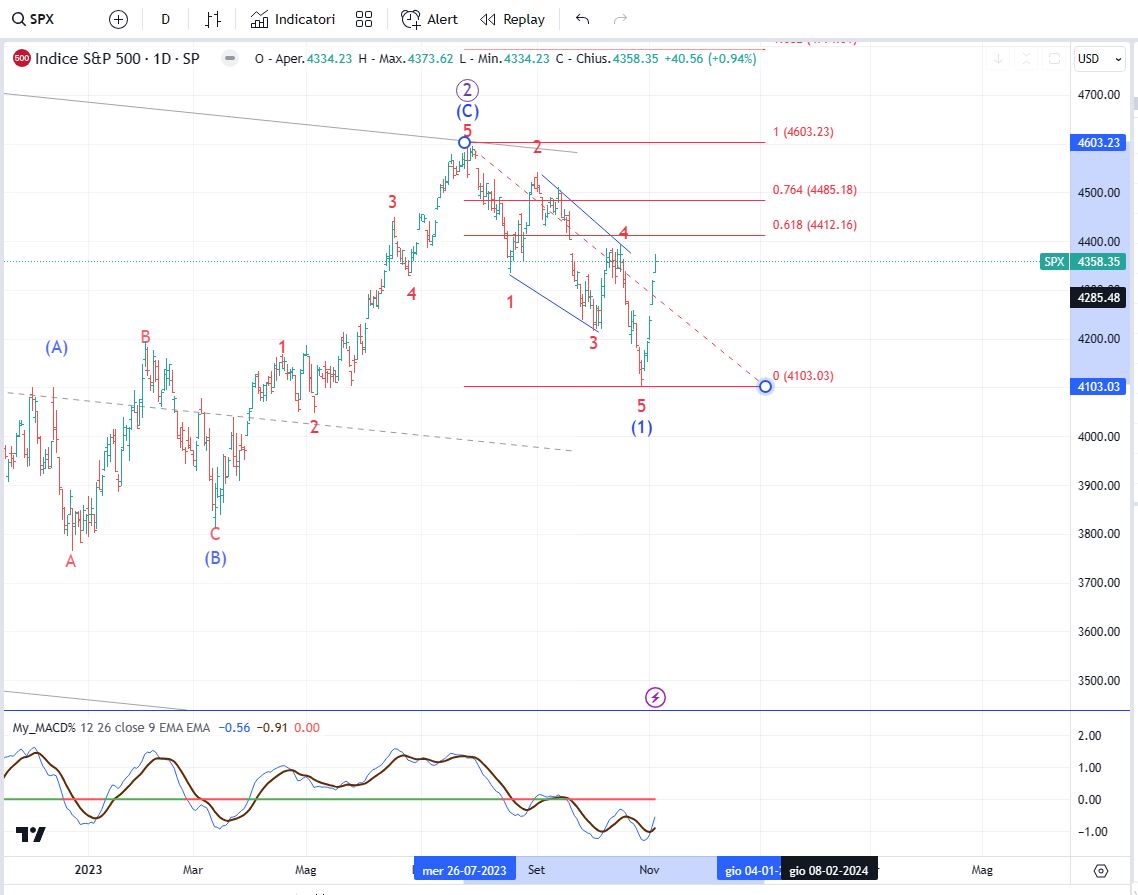Select the Fibonacci anchor point at 4103.03 level
1138x895 pixels.
tap(765, 386)
